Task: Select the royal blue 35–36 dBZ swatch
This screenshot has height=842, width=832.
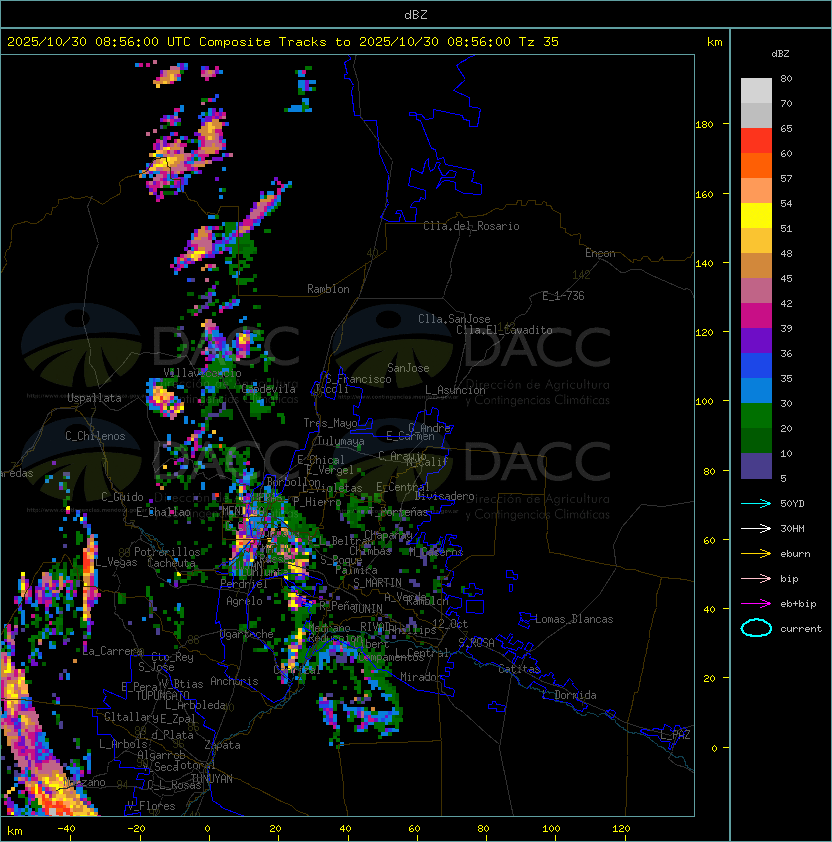Action: [756, 366]
